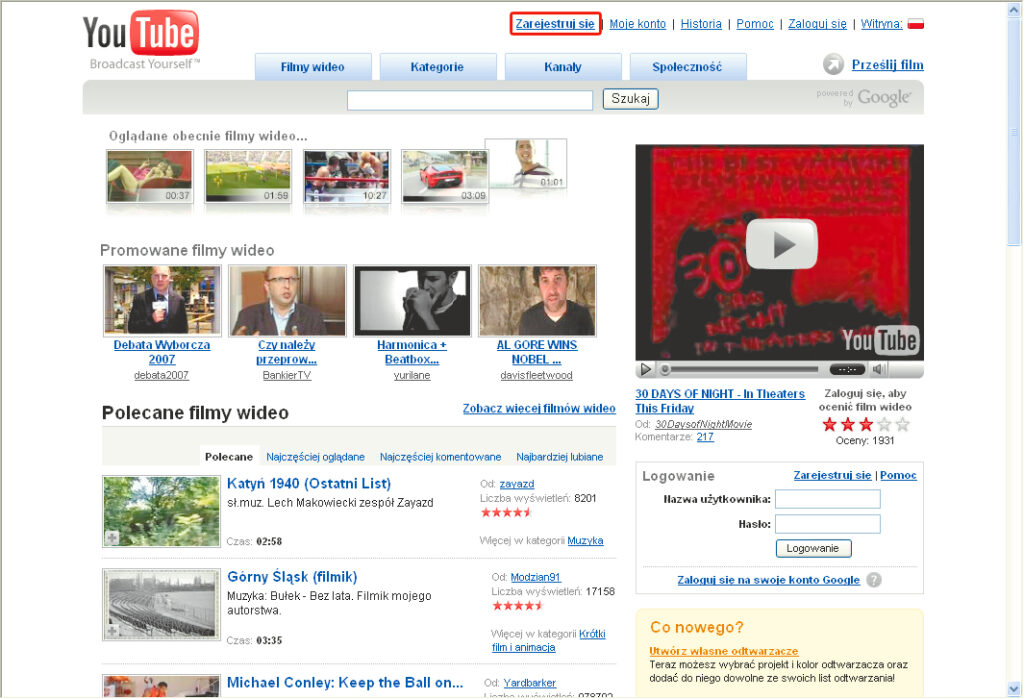
Task: Click the YouTube logo
Action: coord(141,36)
